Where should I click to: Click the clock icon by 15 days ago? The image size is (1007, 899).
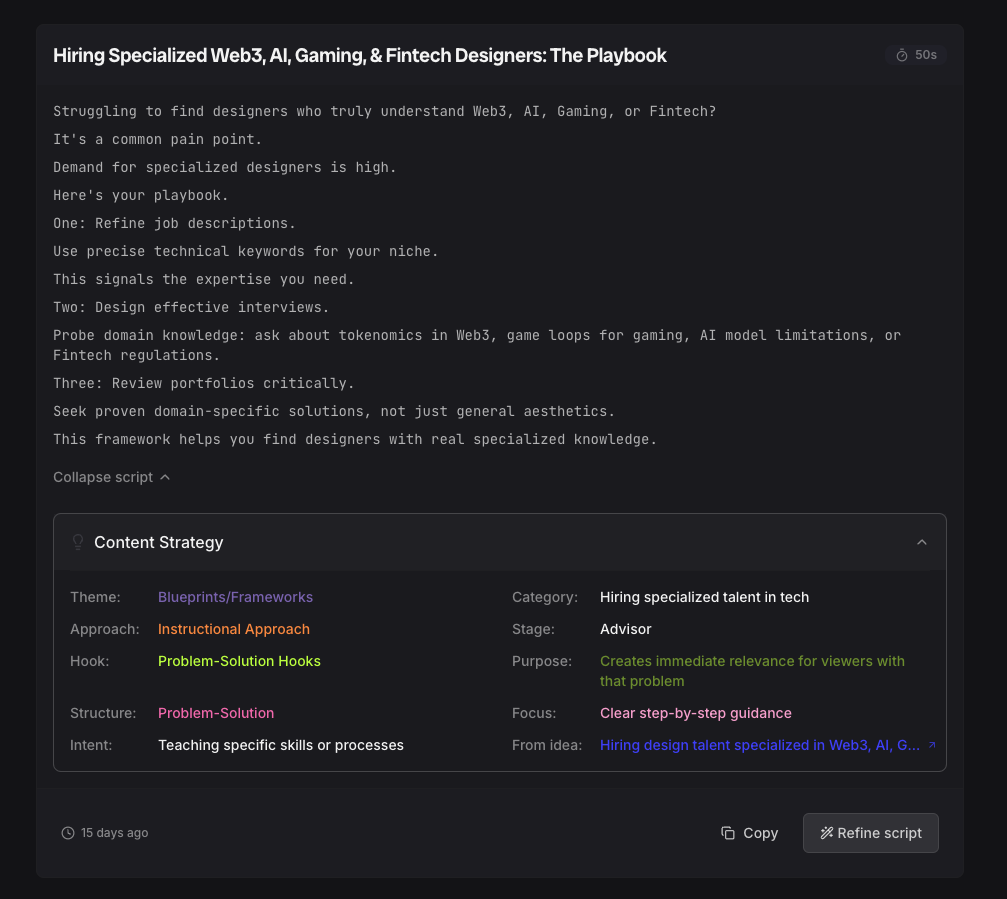click(x=68, y=833)
